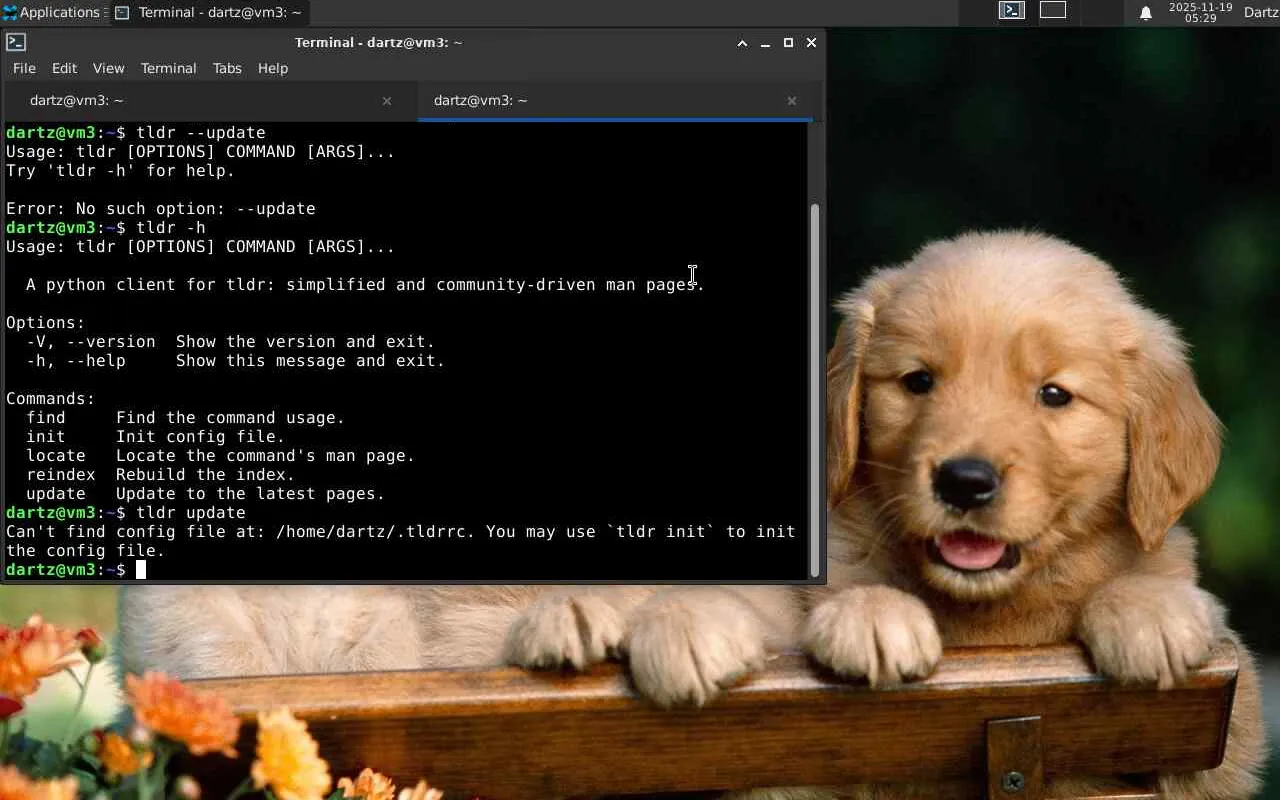Click the Terminal taskbar button in the panel
The width and height of the screenshot is (1280, 800).
208,12
